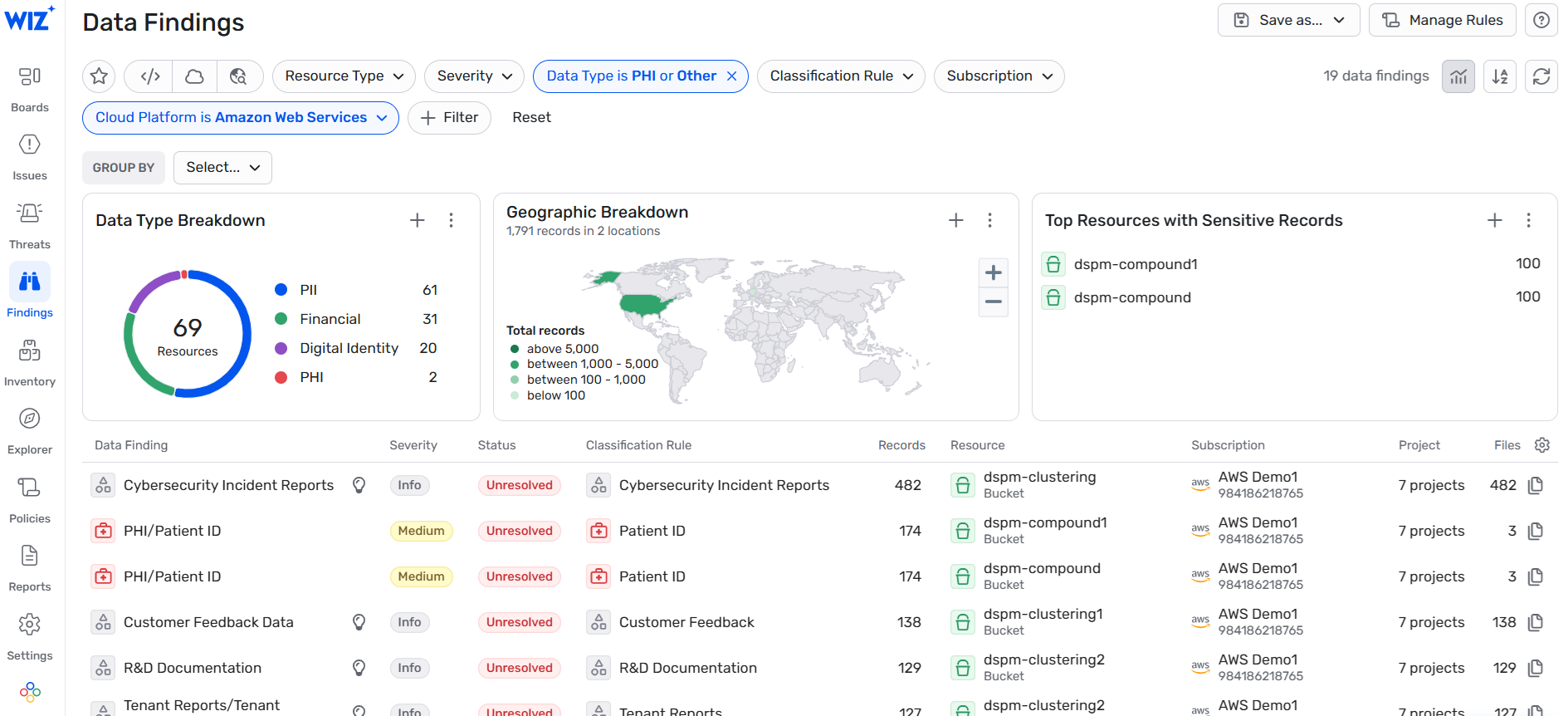
Task: Zoom in on the geographic map
Action: click(993, 272)
